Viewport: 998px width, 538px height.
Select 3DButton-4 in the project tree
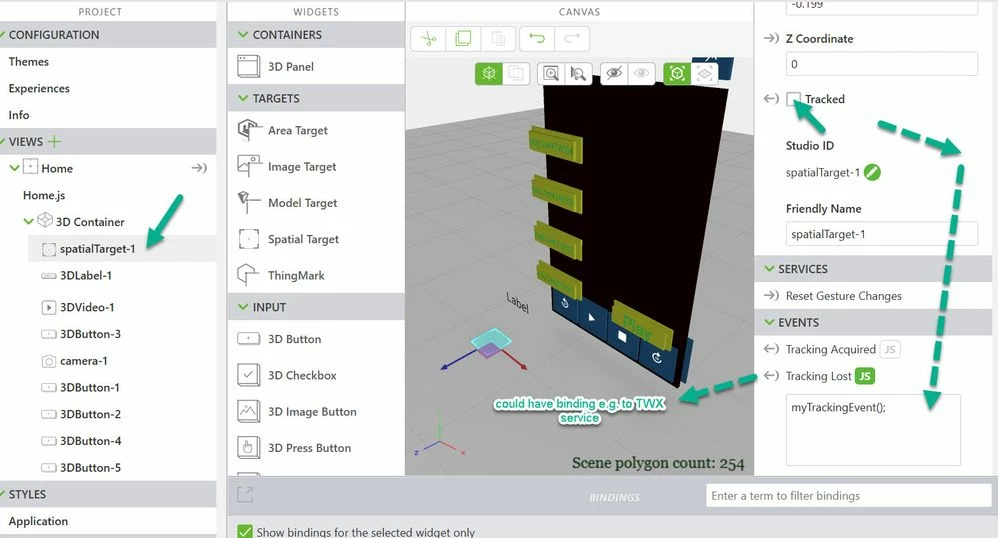(90, 441)
